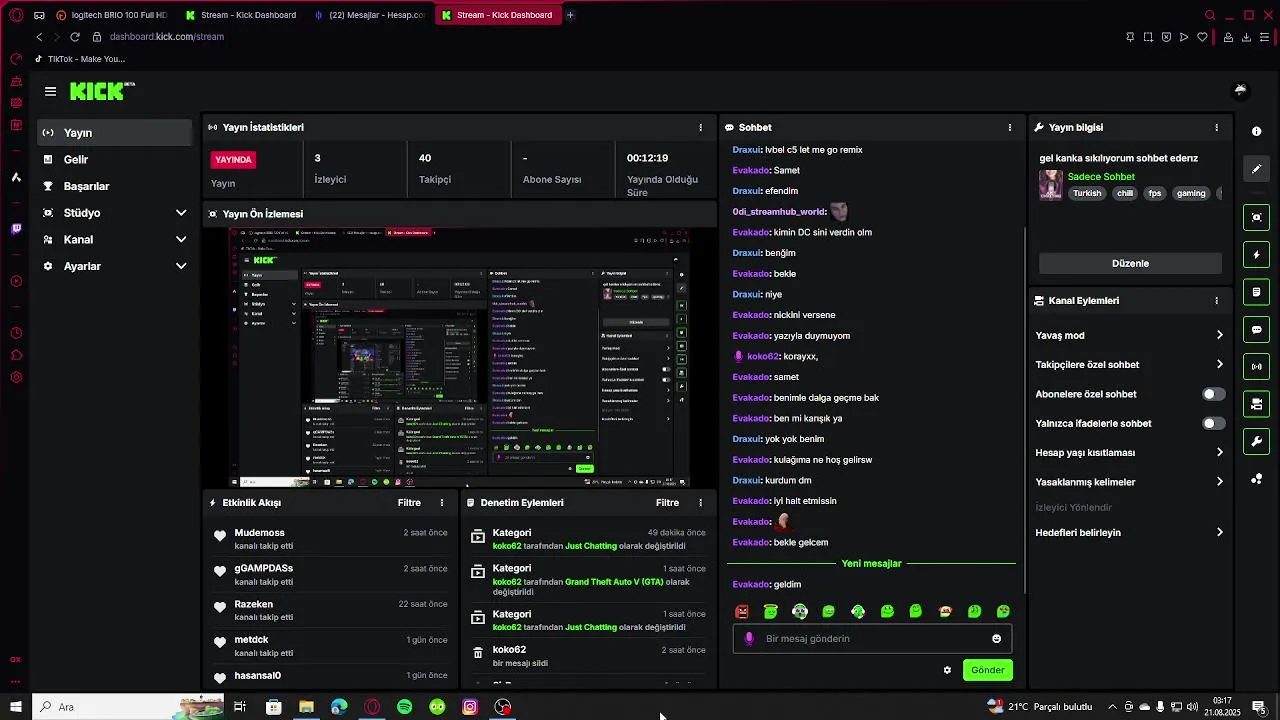Viewport: 1280px width, 720px height.
Task: Click the broadcast signal icon in right sidebar
Action: click(1256, 367)
